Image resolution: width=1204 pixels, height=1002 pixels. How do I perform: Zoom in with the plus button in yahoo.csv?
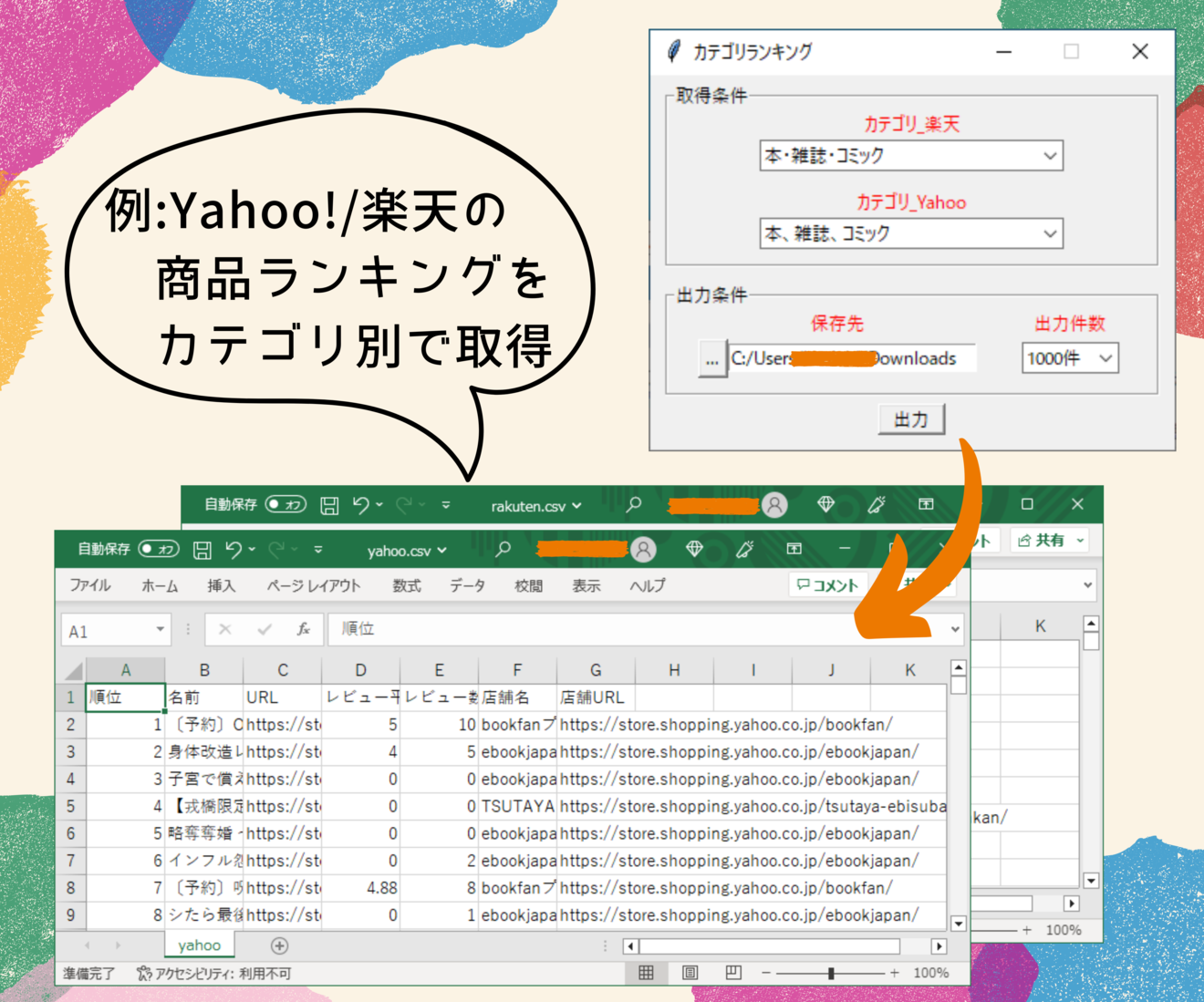coord(895,973)
